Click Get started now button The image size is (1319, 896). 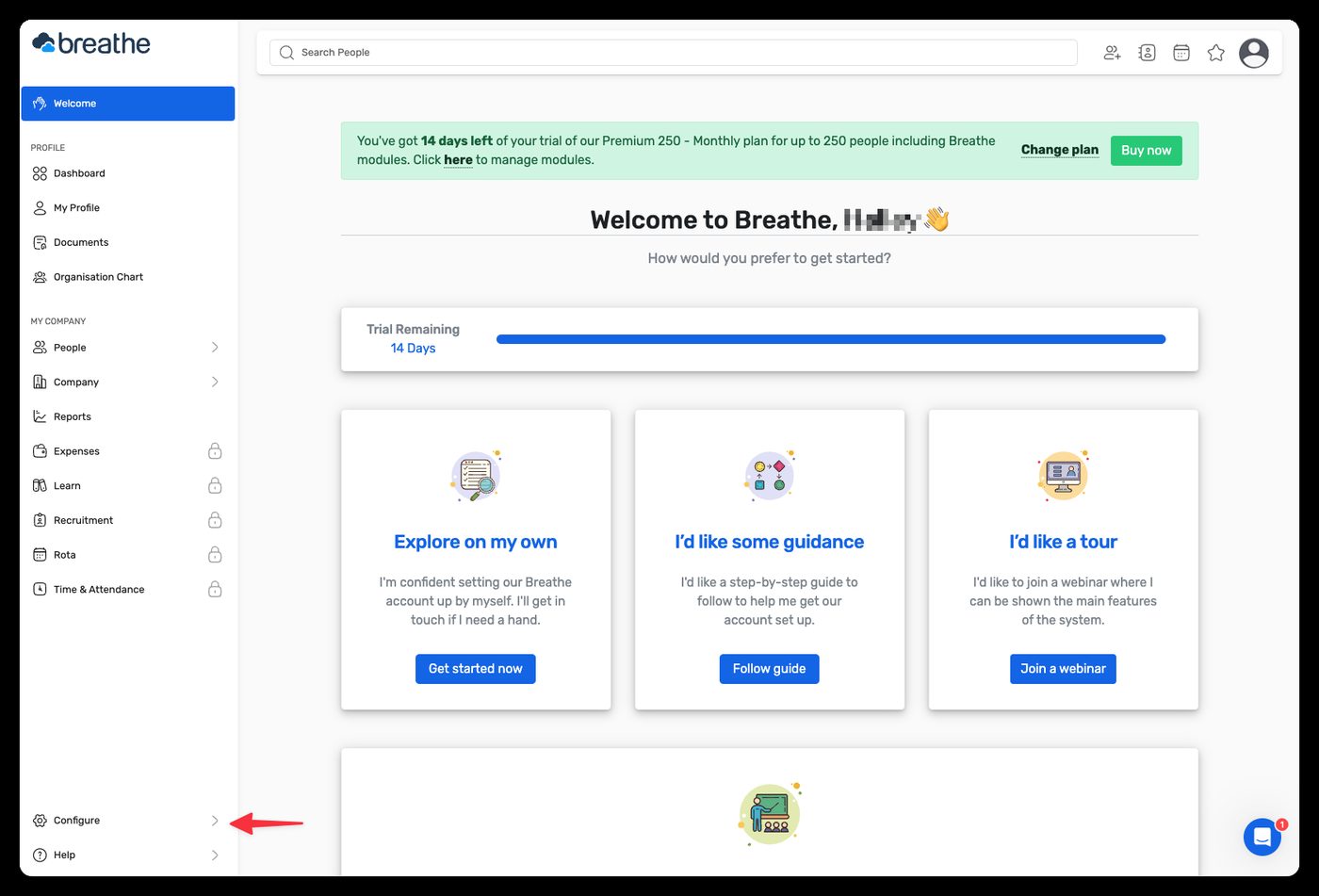[x=476, y=669]
